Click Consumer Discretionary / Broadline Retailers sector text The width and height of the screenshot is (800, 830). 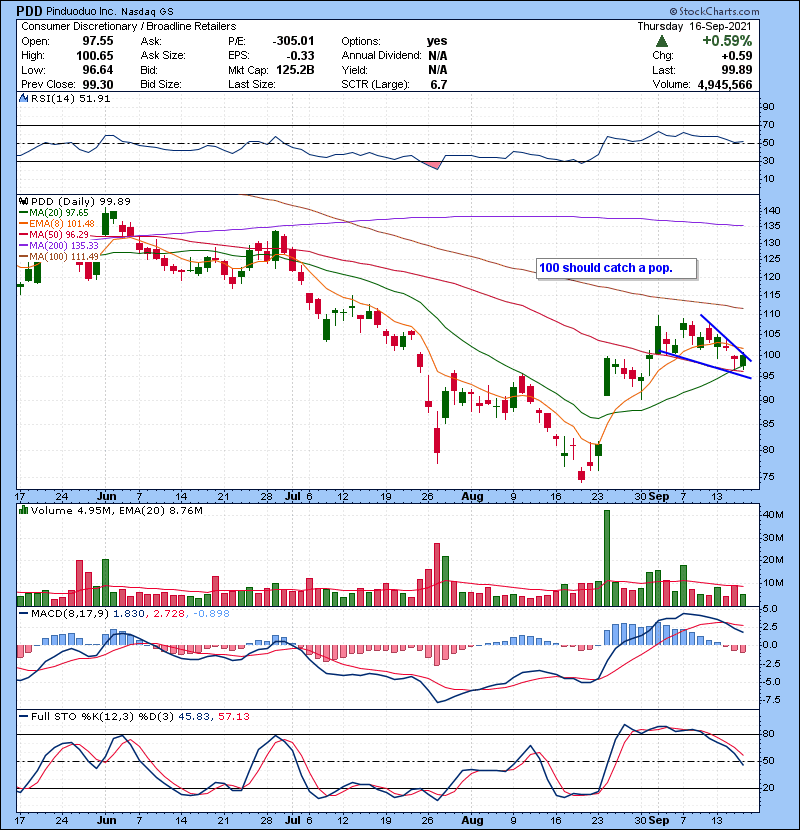pyautogui.click(x=129, y=26)
